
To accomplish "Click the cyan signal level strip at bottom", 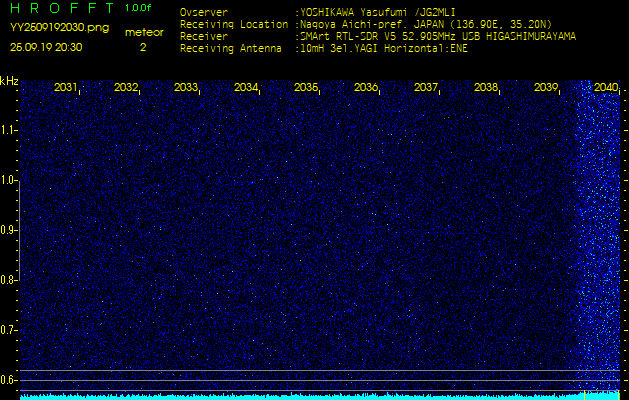I will click(x=300, y=396).
